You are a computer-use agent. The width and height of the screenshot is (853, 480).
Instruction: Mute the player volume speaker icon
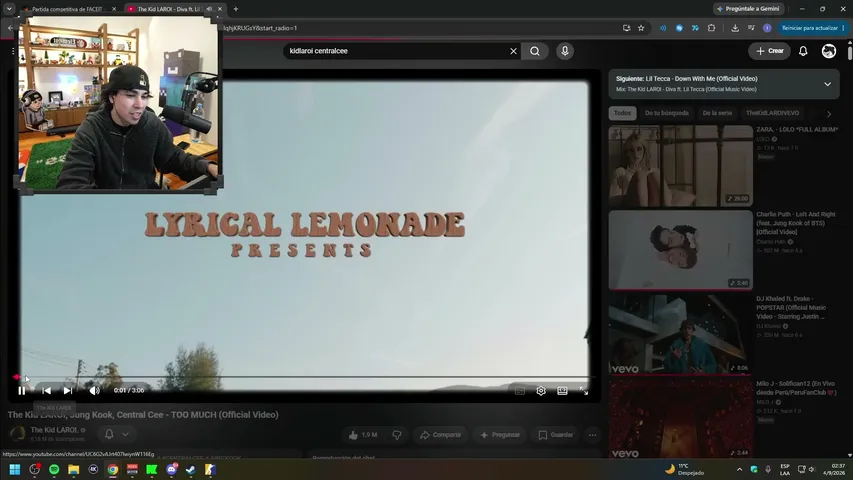click(94, 390)
